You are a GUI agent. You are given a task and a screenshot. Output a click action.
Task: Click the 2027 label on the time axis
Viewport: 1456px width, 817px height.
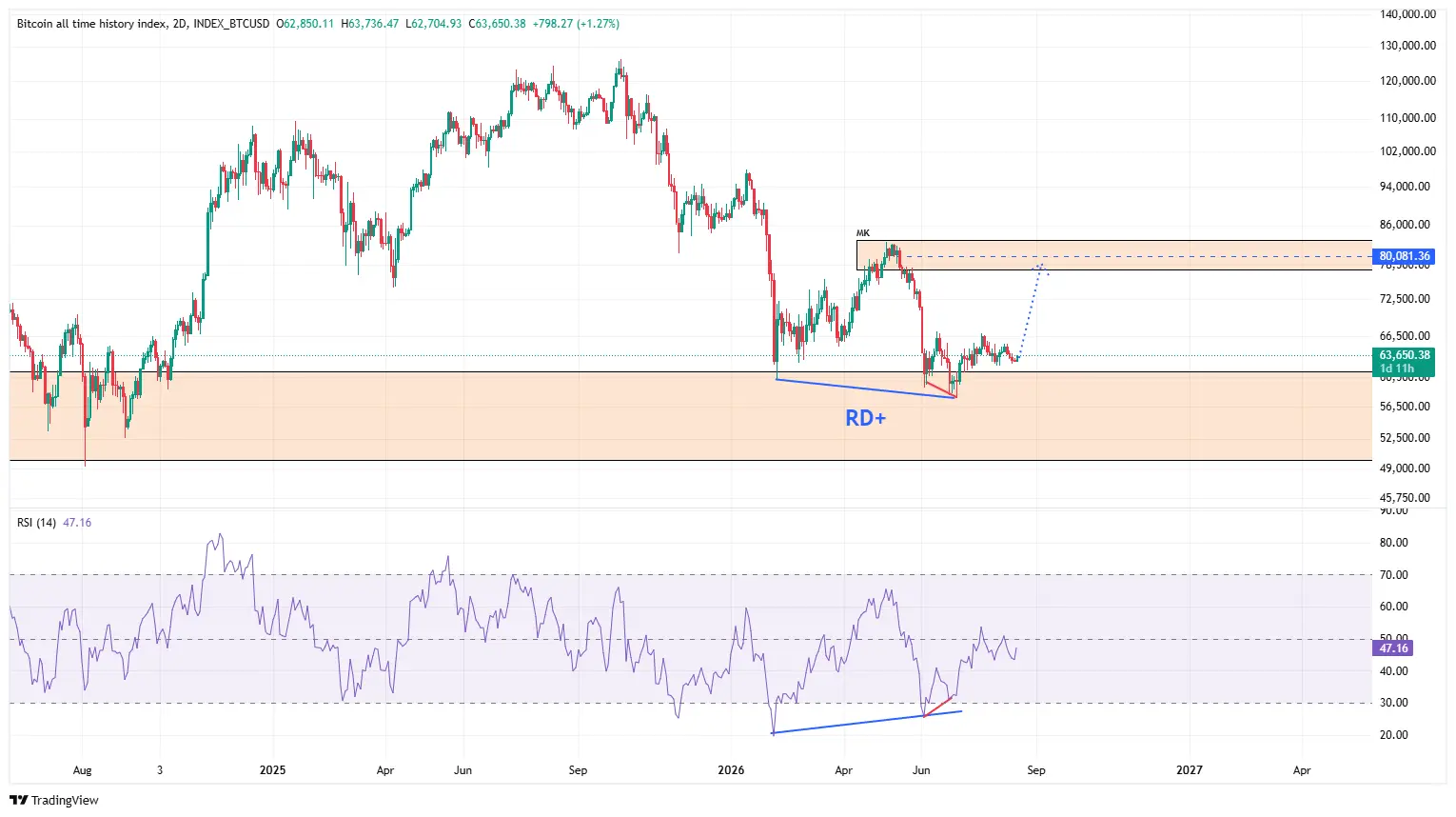(x=1190, y=770)
